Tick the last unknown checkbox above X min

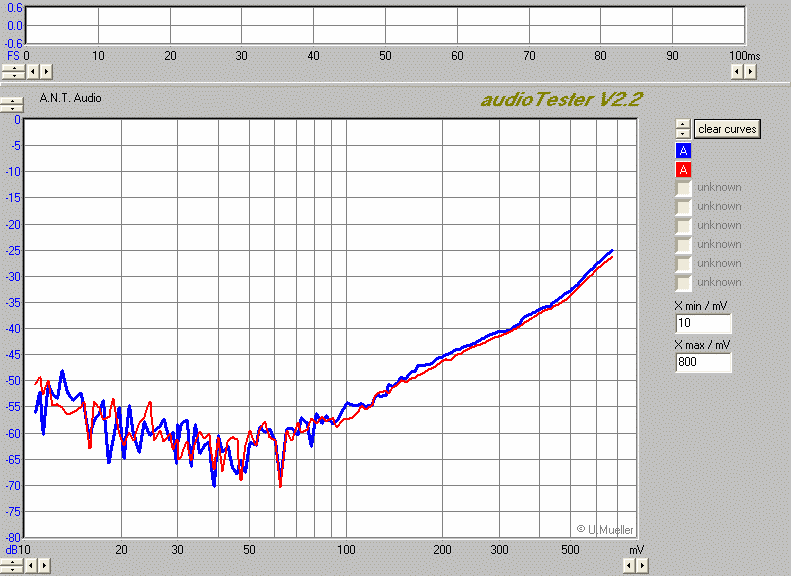click(x=683, y=282)
